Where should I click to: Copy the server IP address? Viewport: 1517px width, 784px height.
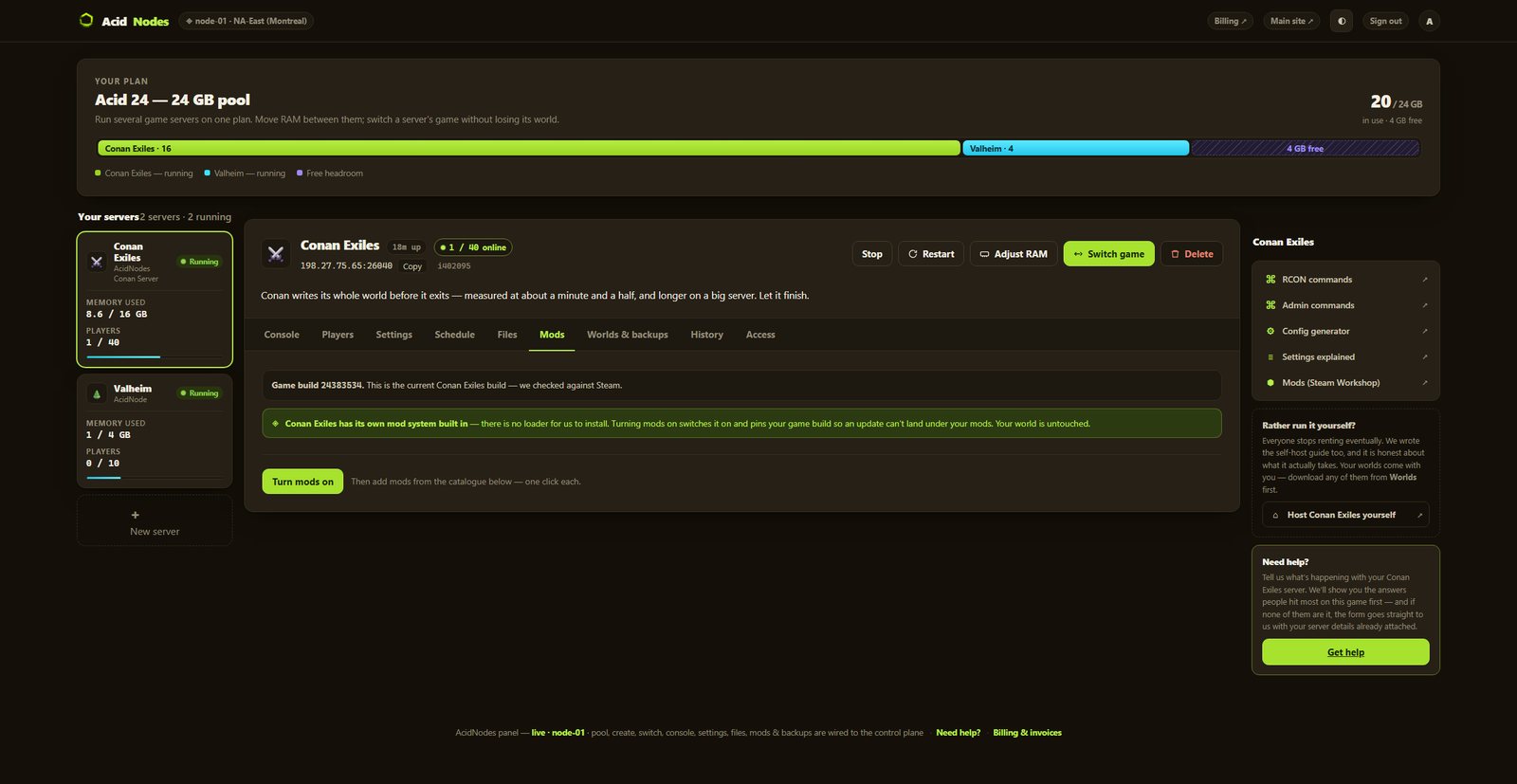412,266
